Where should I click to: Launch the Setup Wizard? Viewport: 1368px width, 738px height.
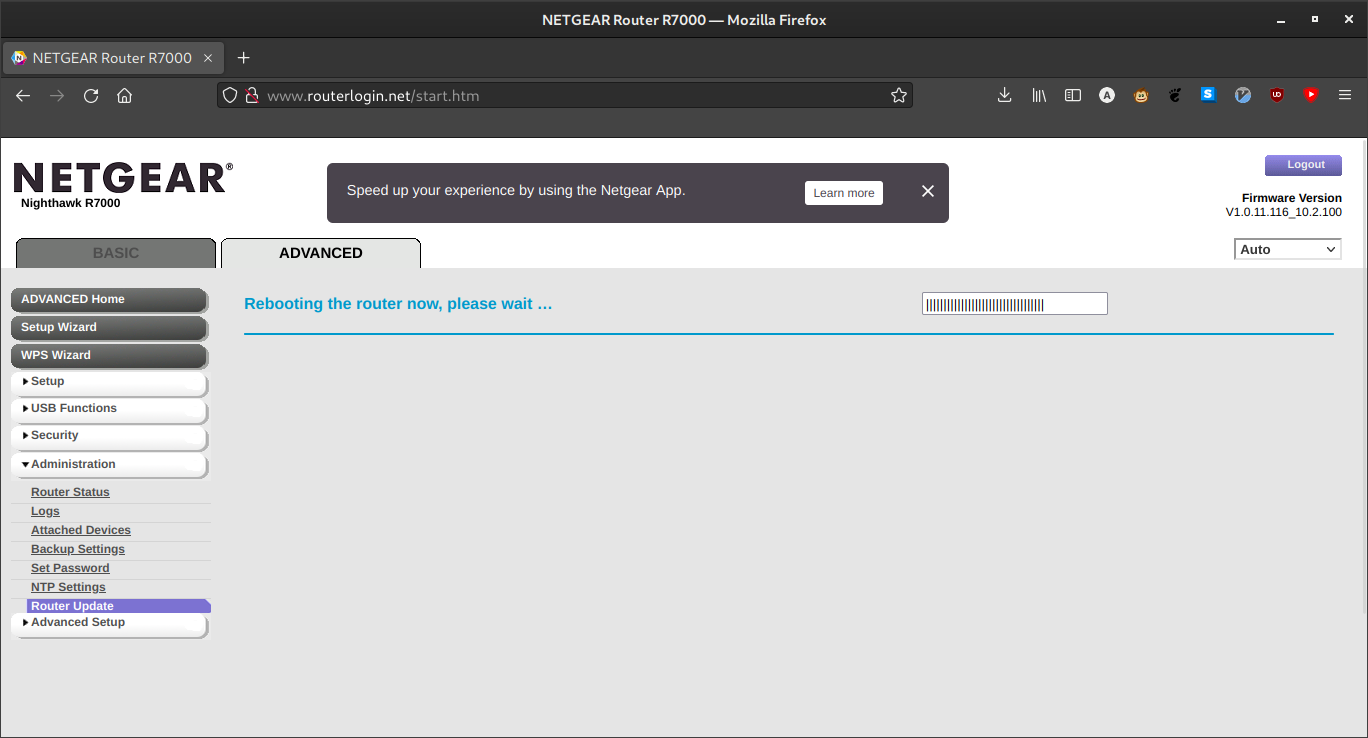pos(109,327)
